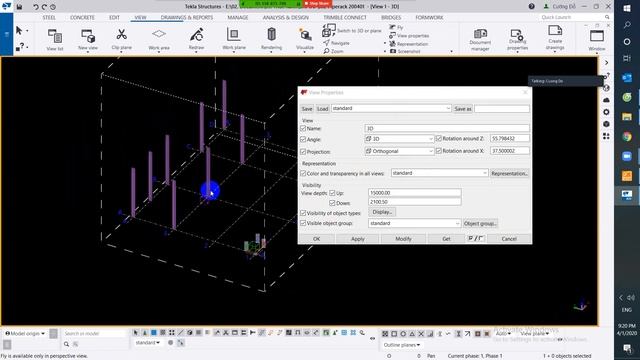This screenshot has height=360, width=640.
Task: Switch to DRAWINGS & REPORTS tab
Action: pos(187,18)
